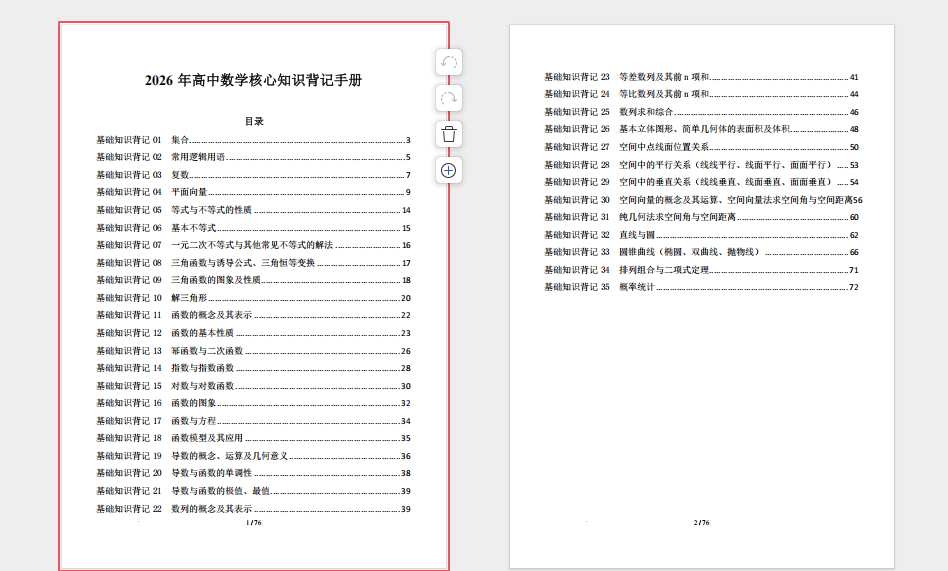
Task: Rotate the selected page counterclockwise
Action: click(x=449, y=62)
